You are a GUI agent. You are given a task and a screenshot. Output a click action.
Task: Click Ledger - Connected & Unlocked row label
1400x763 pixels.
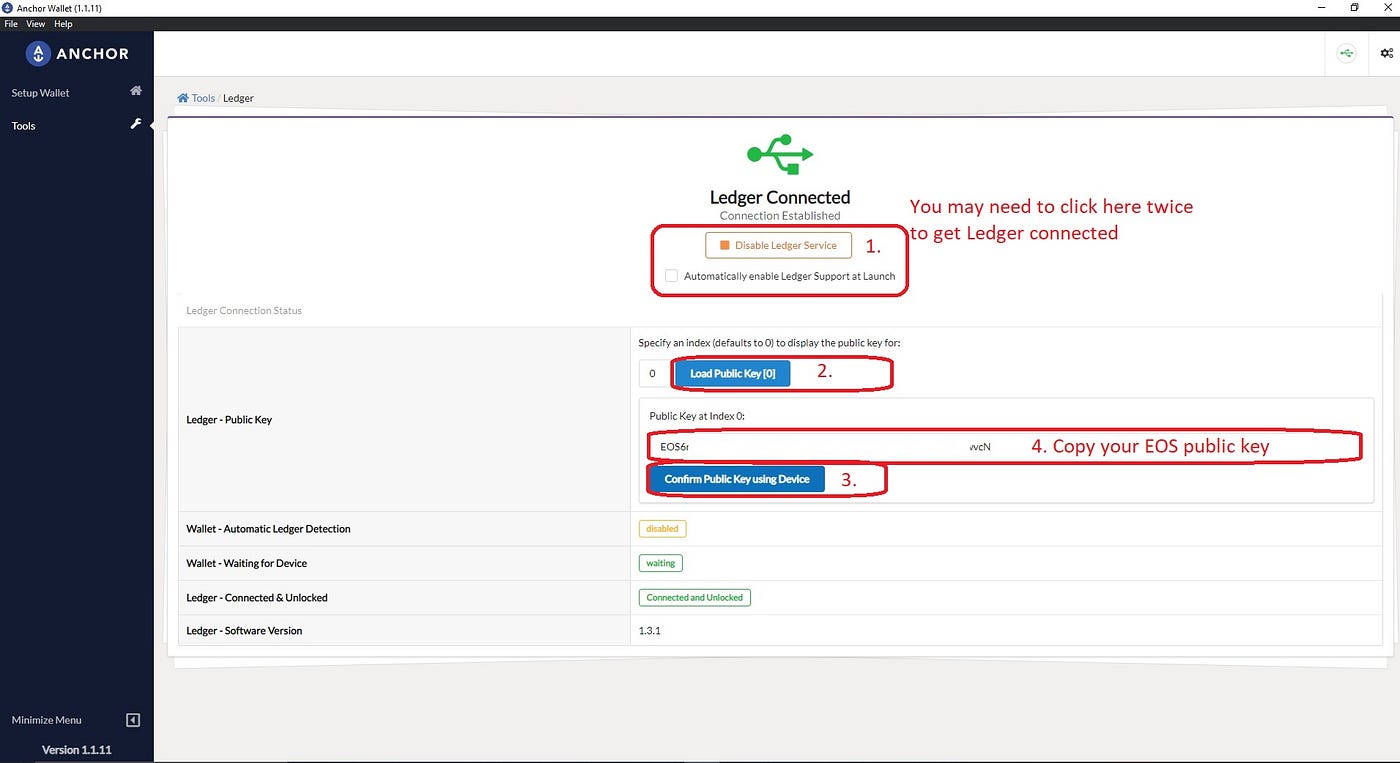(257, 598)
